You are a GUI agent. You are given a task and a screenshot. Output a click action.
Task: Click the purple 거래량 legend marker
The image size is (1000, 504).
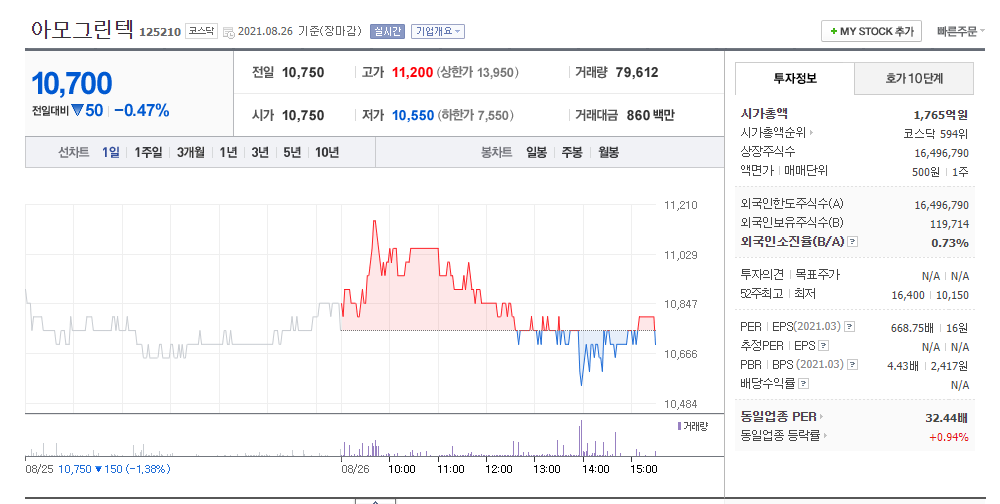679,426
